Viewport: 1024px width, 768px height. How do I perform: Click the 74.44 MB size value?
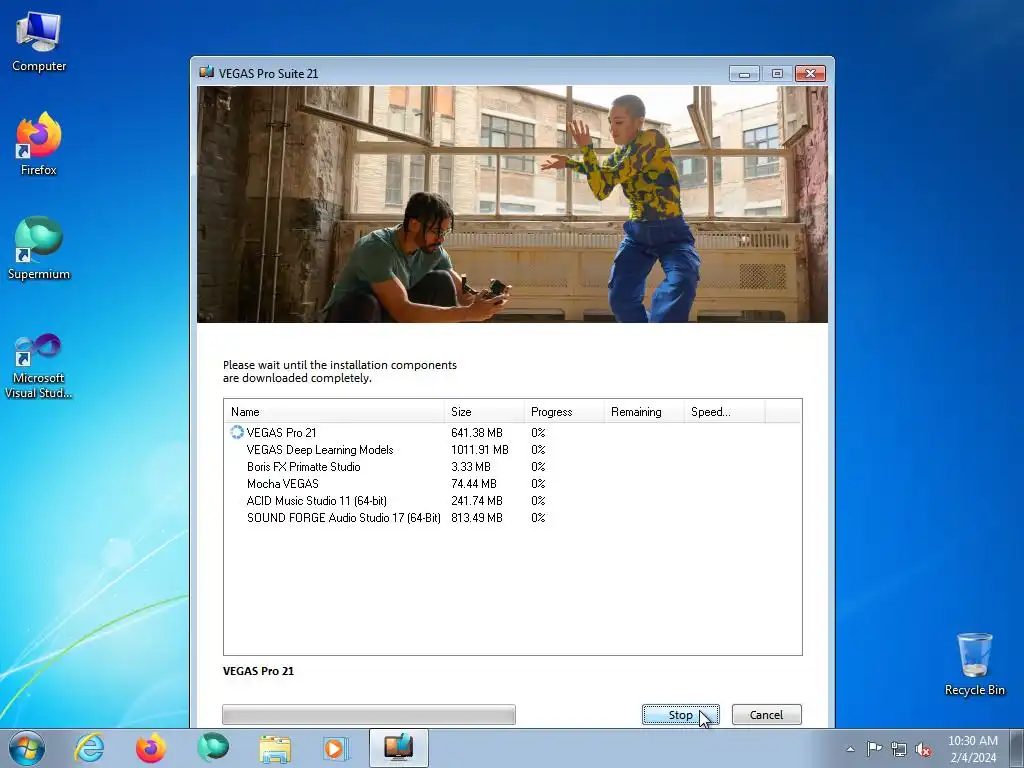[473, 483]
